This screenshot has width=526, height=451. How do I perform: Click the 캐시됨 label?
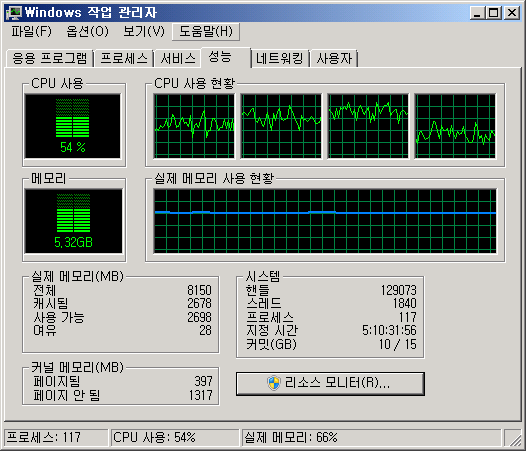coord(50,303)
